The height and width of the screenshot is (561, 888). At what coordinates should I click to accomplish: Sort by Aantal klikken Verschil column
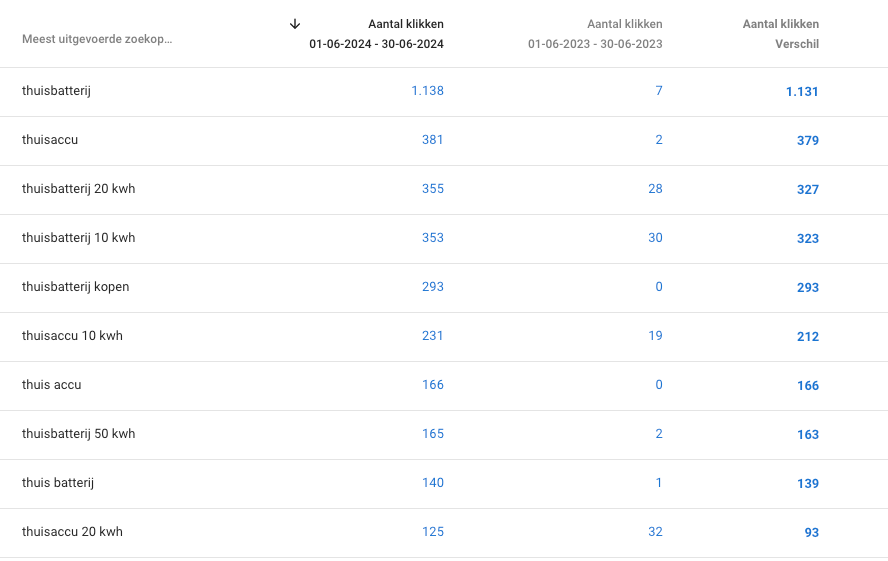pos(781,34)
